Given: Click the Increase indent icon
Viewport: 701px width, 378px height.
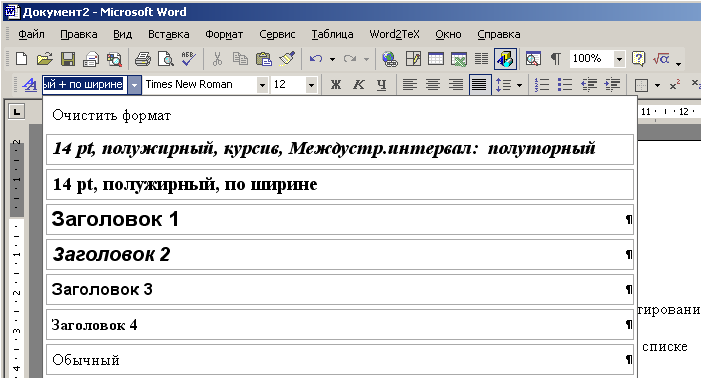Looking at the screenshot, I should (612, 84).
